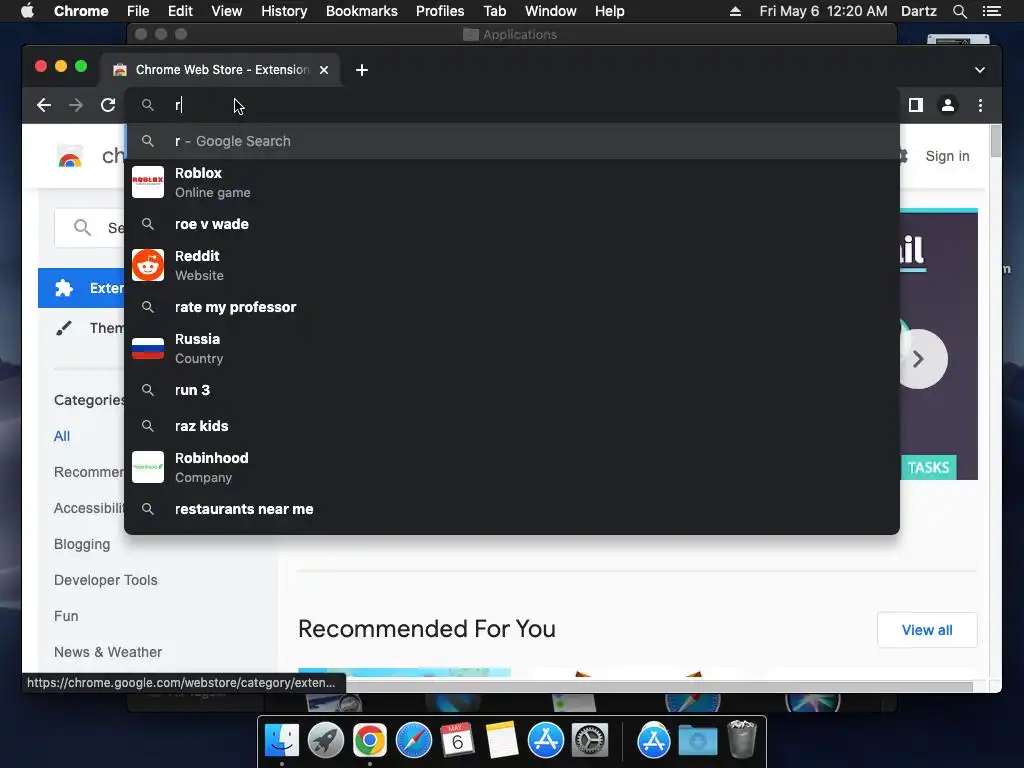Open the Chrome menu in menu bar

(81, 11)
